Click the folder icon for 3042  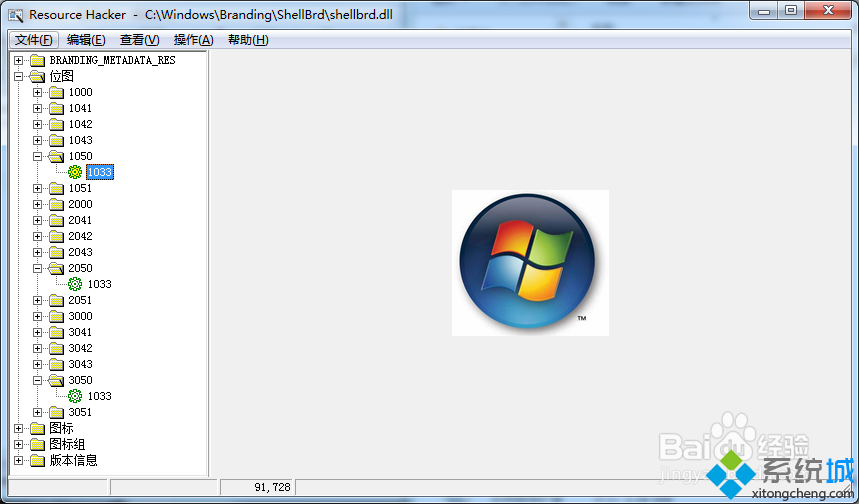[56, 348]
